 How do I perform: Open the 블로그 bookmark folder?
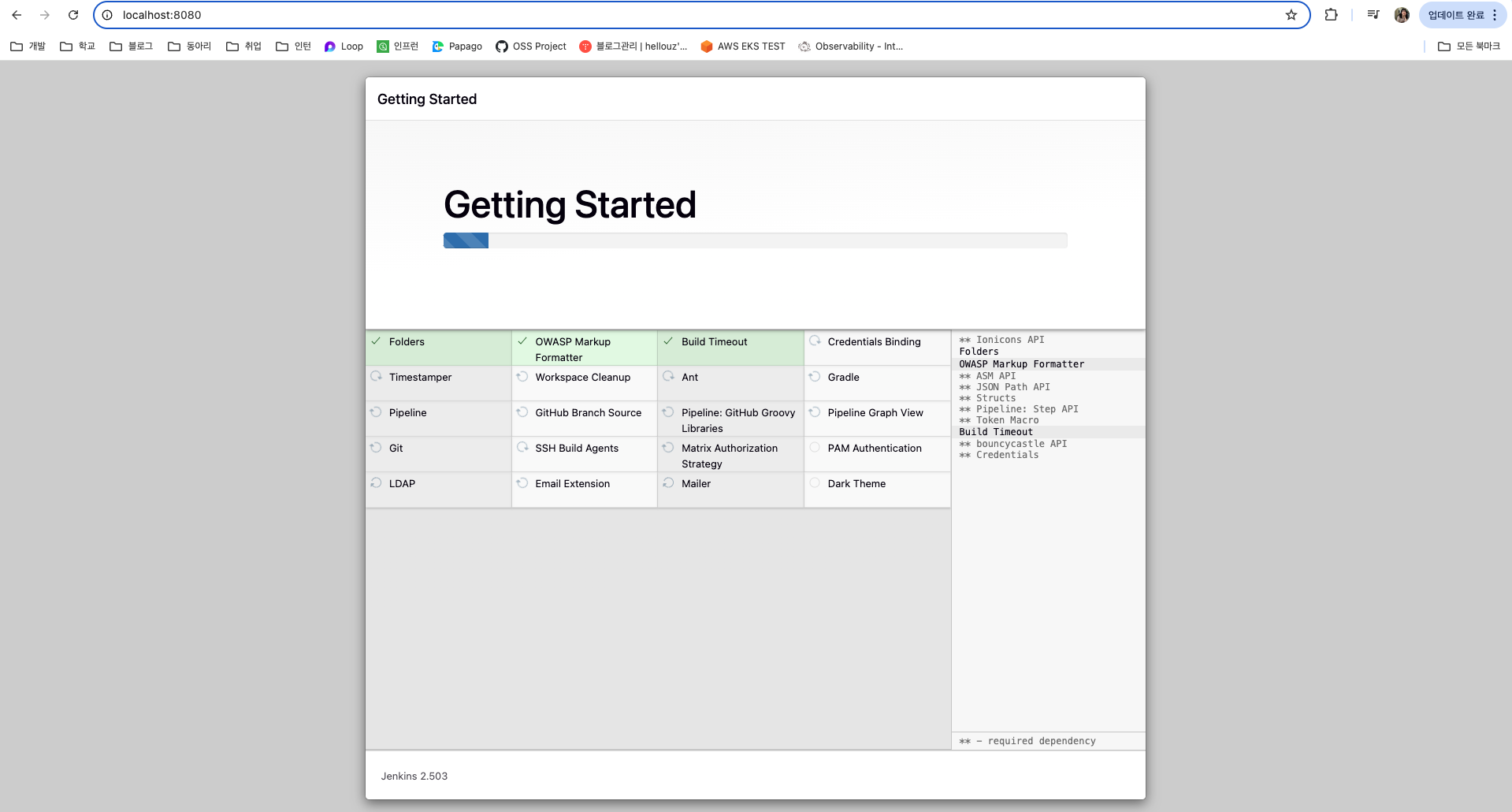pos(131,47)
